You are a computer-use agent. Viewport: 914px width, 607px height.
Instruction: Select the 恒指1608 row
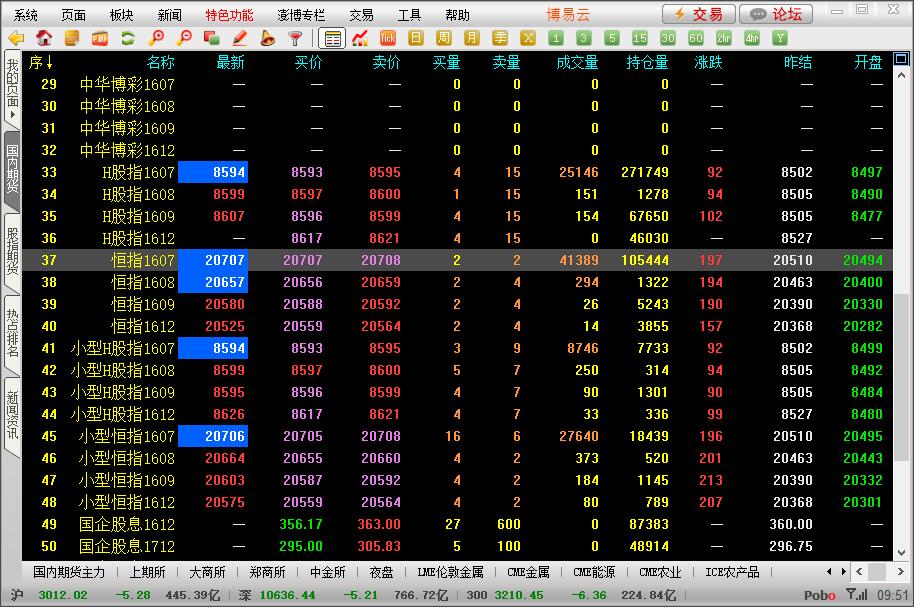[x=142, y=282]
